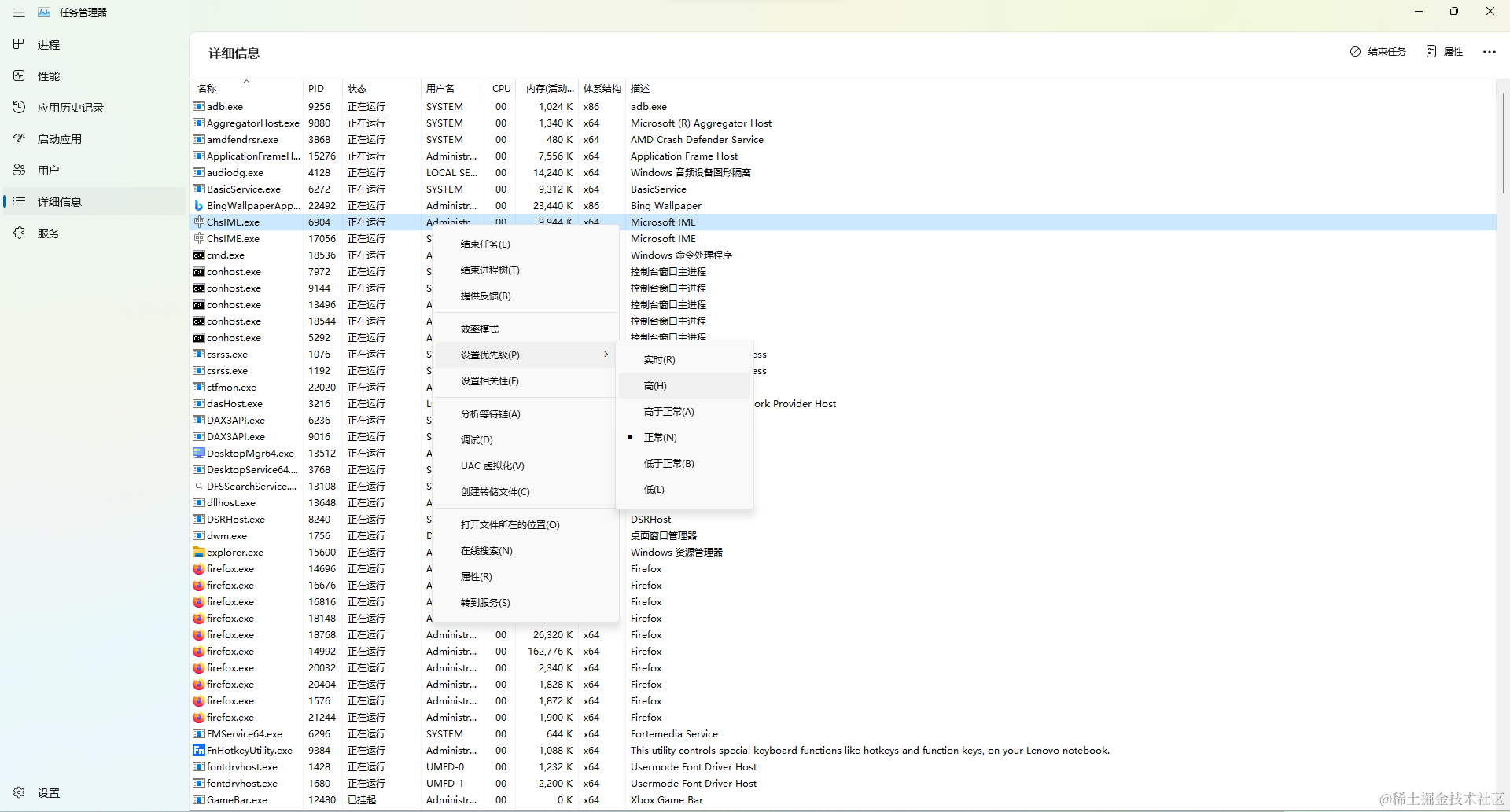The image size is (1510, 812).
Task: Choose End process tree (结束进程树)
Action: (x=525, y=270)
